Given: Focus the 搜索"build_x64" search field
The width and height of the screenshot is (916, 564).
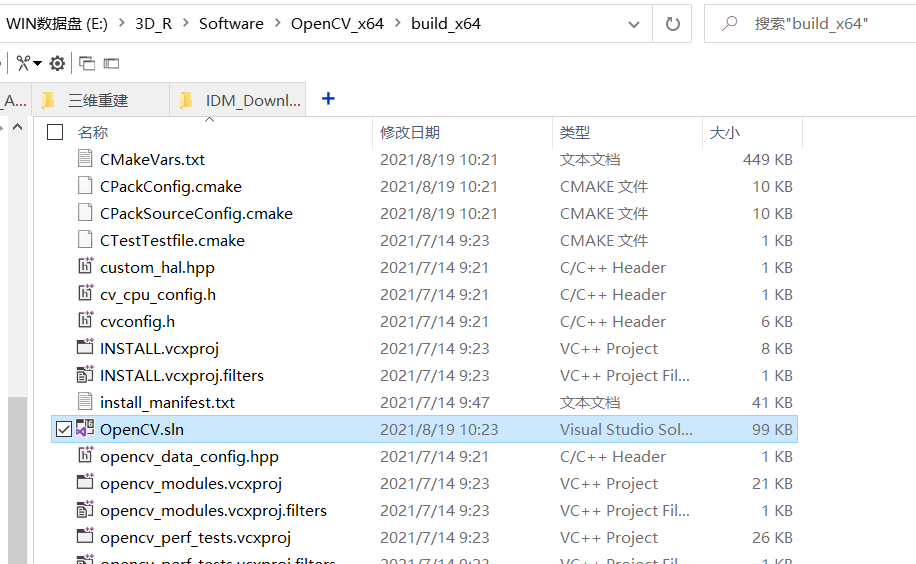Looking at the screenshot, I should coord(812,23).
